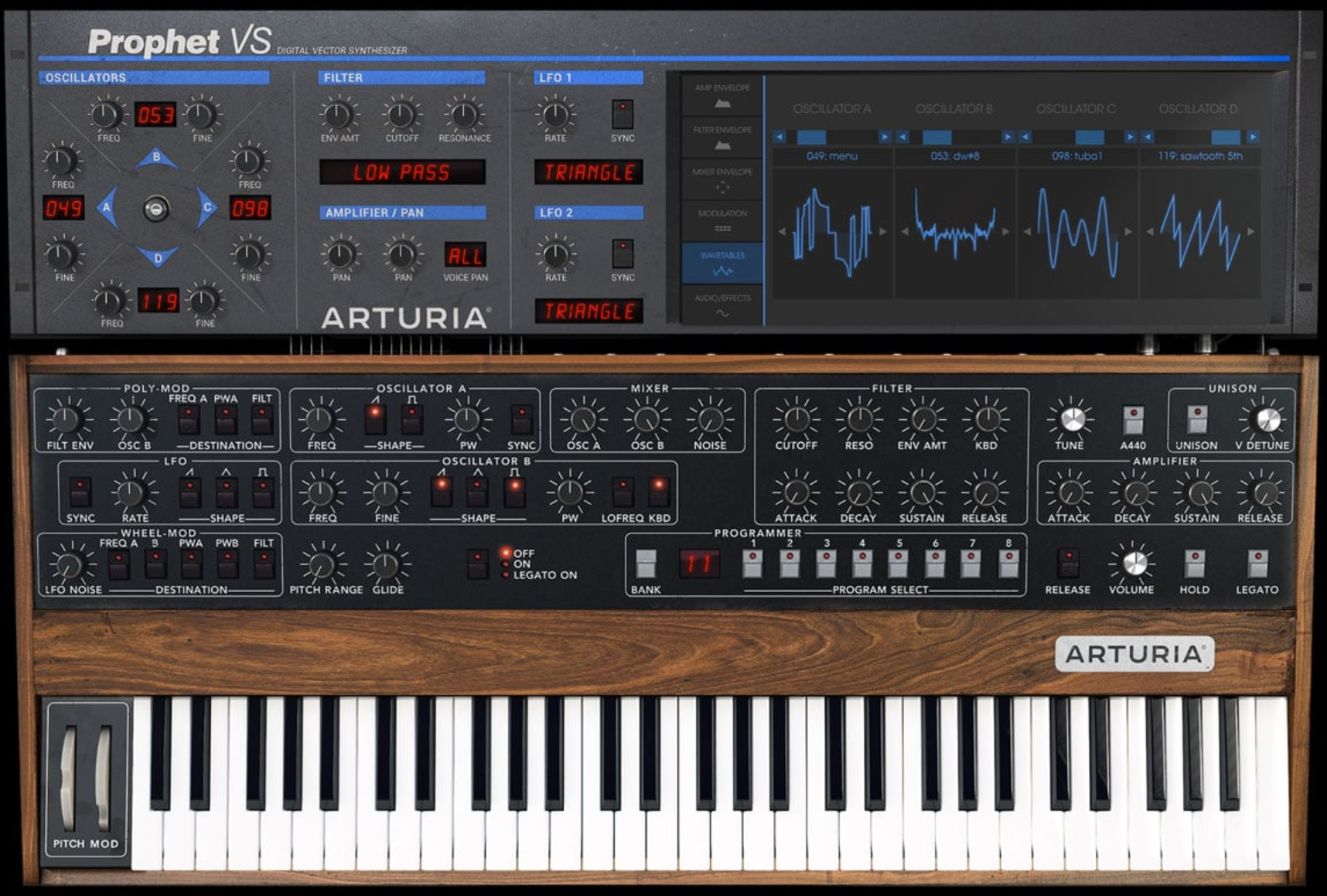
Task: Click next wave arrow for Oscillator A
Action: (885, 137)
